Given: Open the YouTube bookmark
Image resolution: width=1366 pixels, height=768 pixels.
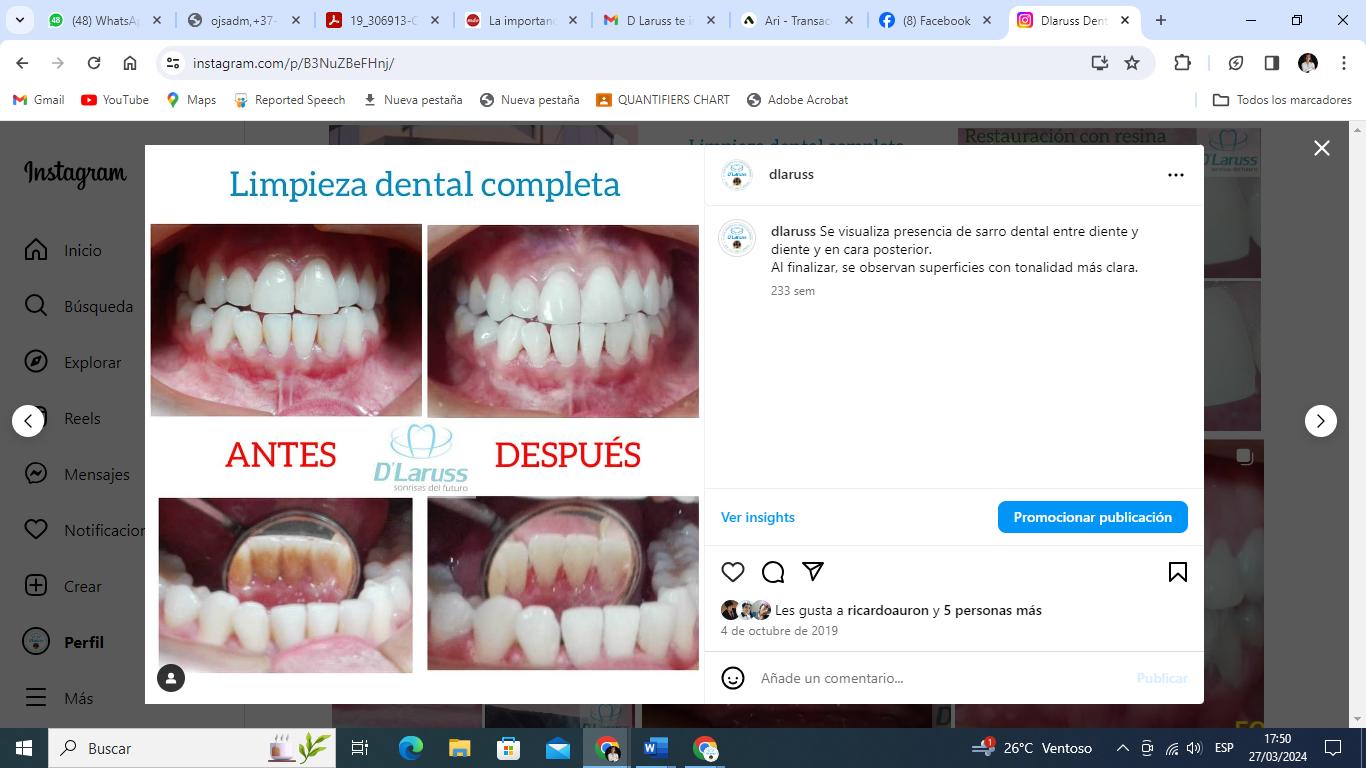Looking at the screenshot, I should point(115,100).
